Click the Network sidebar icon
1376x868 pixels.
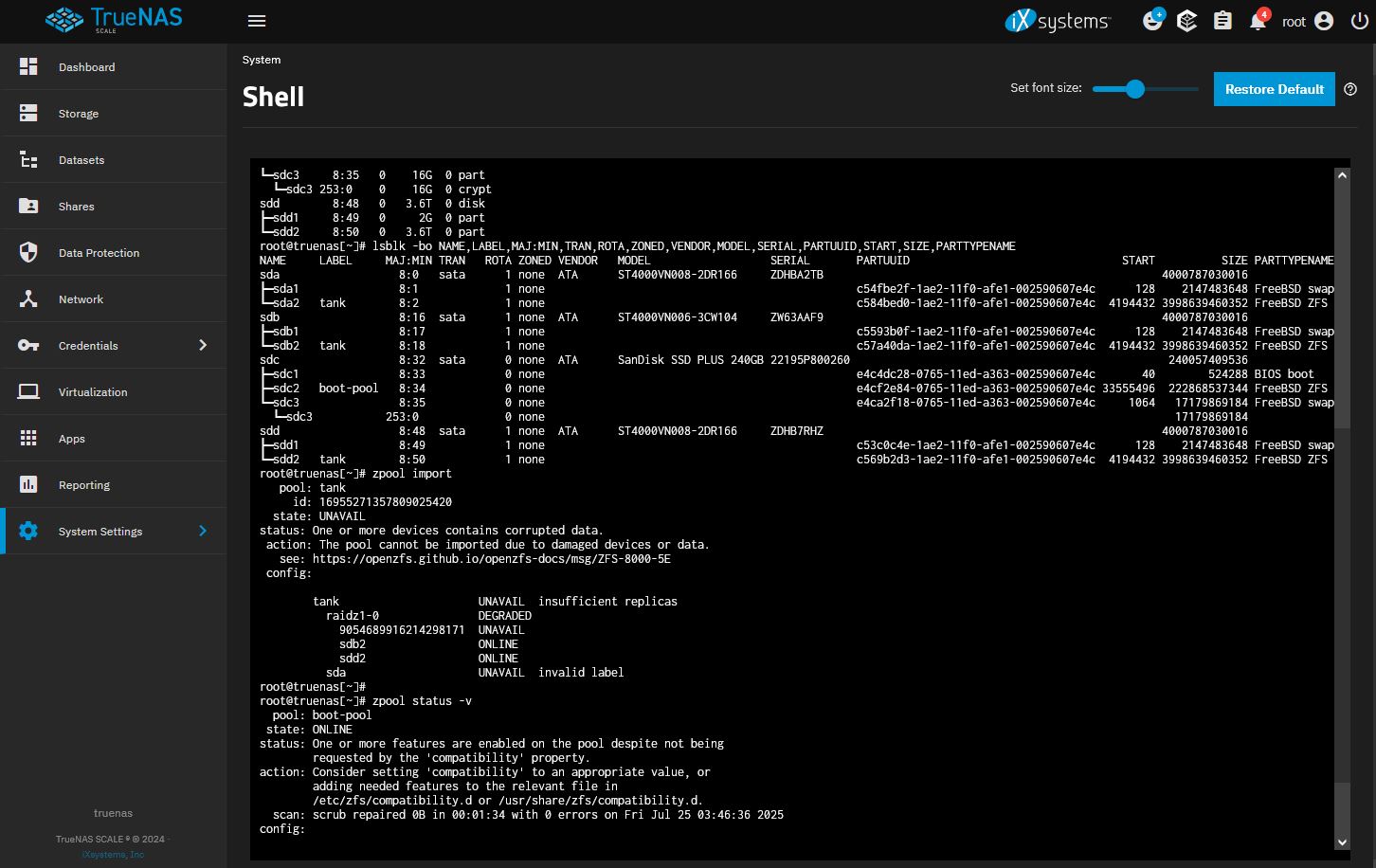(x=28, y=299)
